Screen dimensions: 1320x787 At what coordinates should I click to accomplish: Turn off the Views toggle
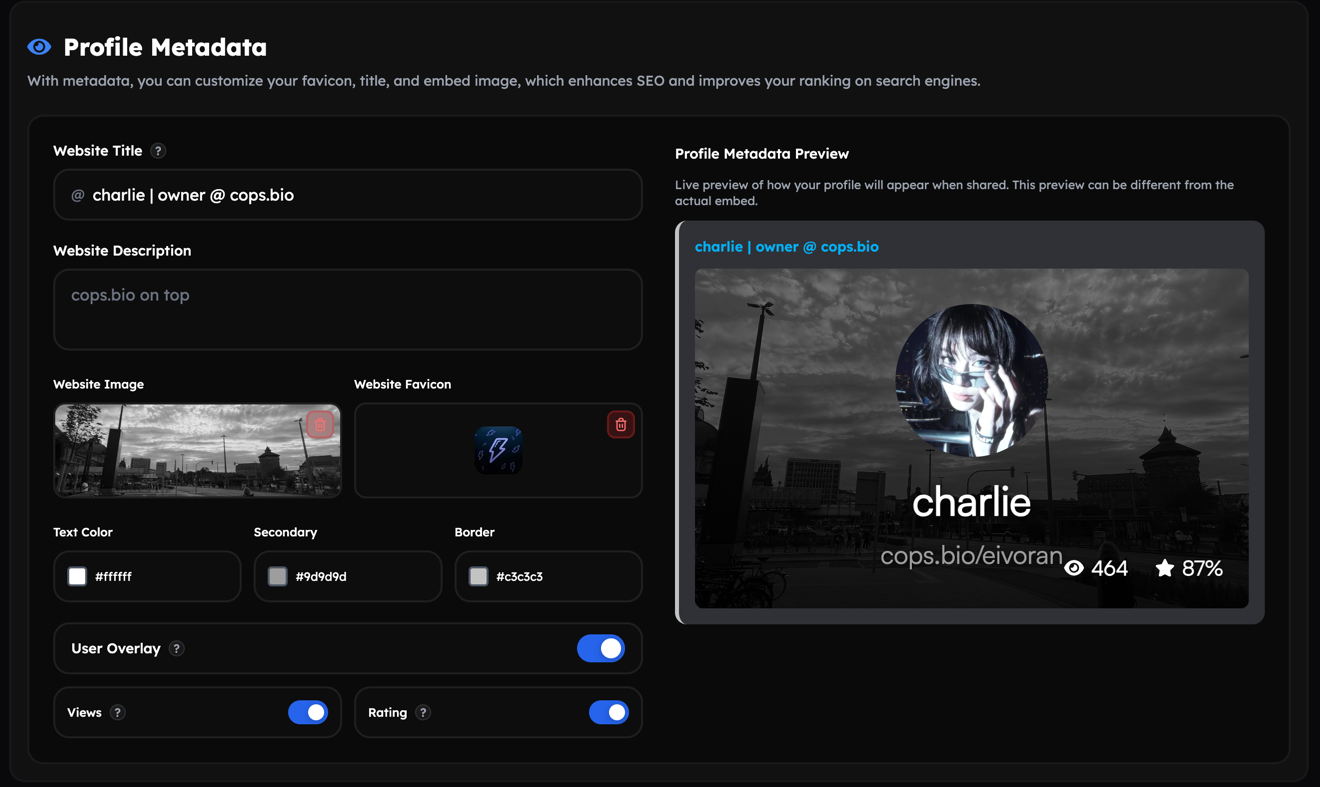click(310, 712)
